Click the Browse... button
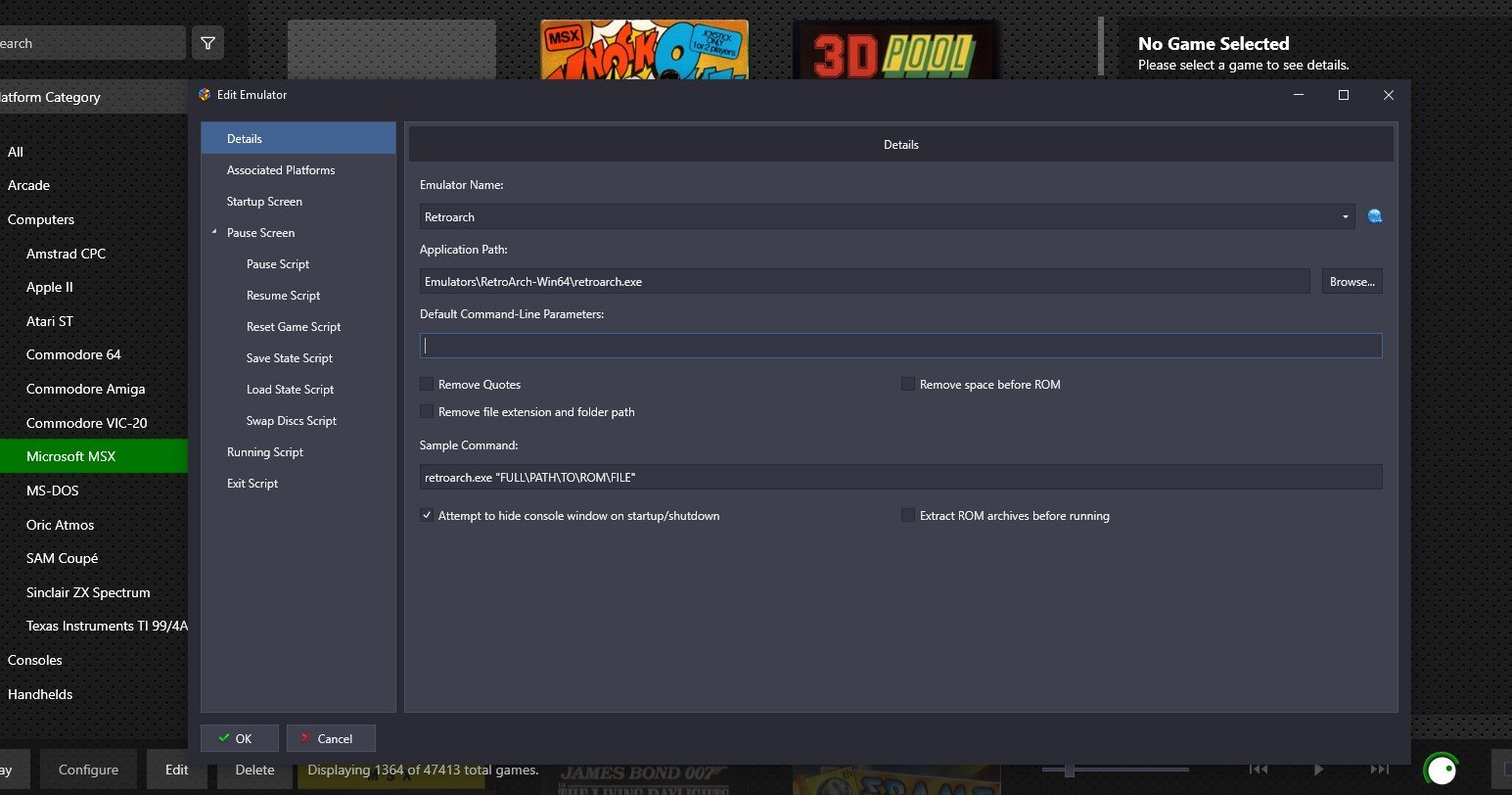 [1352, 281]
